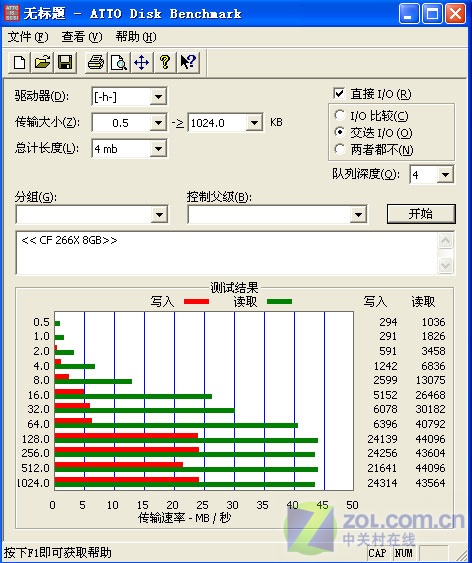Click the Save floppy disk icon
This screenshot has height=563, width=472.
[x=65, y=62]
